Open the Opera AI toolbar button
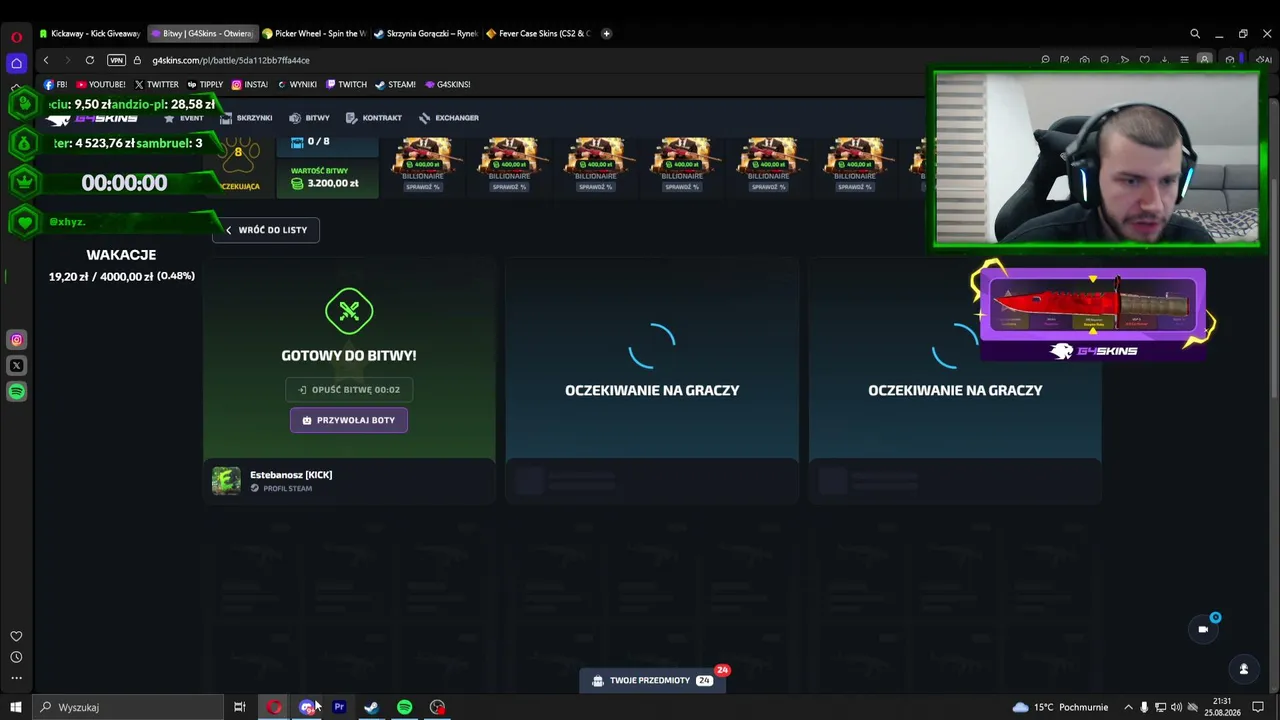Screen dimensions: 1280x720 click(1263, 60)
